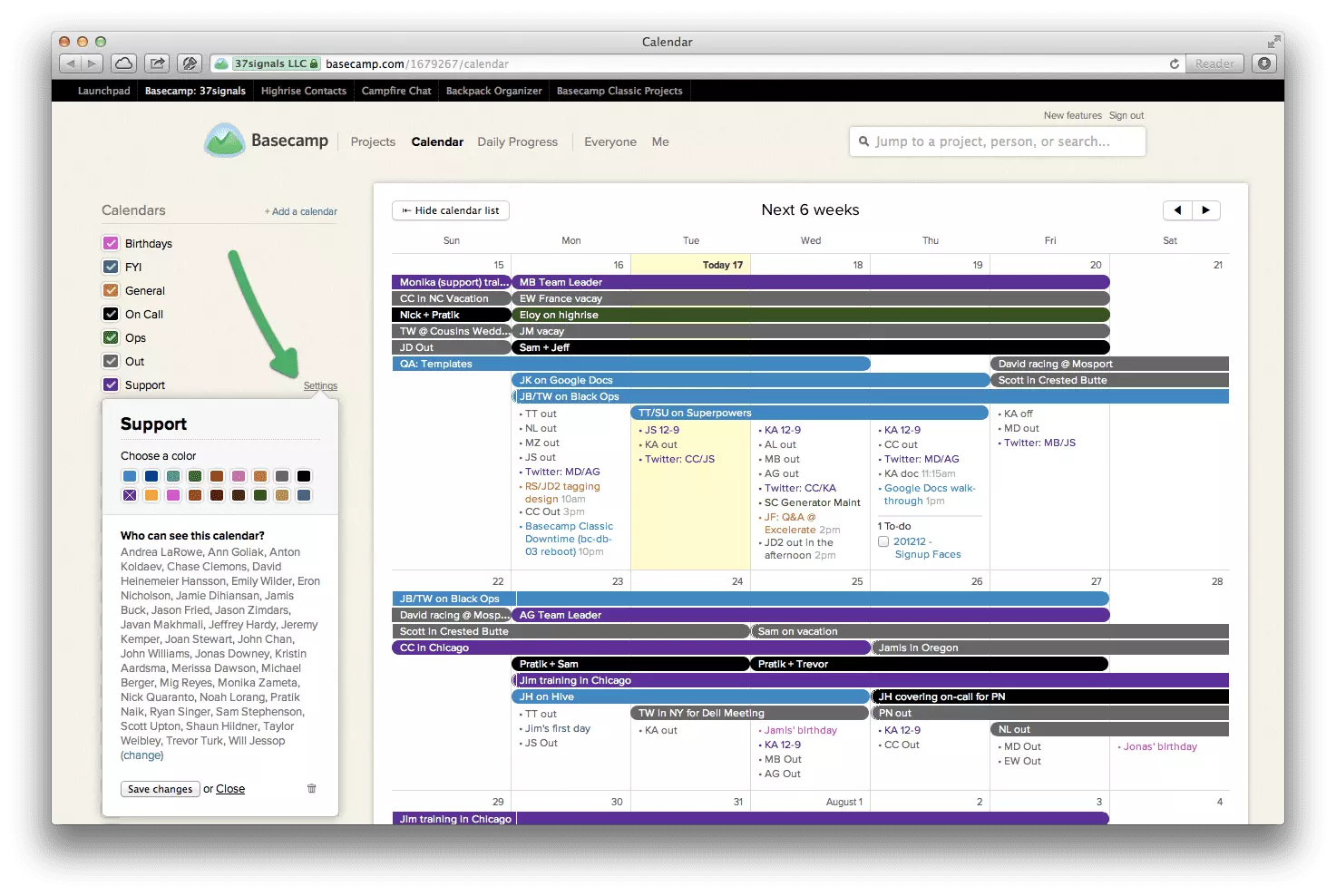Image resolution: width=1336 pixels, height=896 pixels.
Task: Switch to the Daily Progress tab
Action: point(517,141)
